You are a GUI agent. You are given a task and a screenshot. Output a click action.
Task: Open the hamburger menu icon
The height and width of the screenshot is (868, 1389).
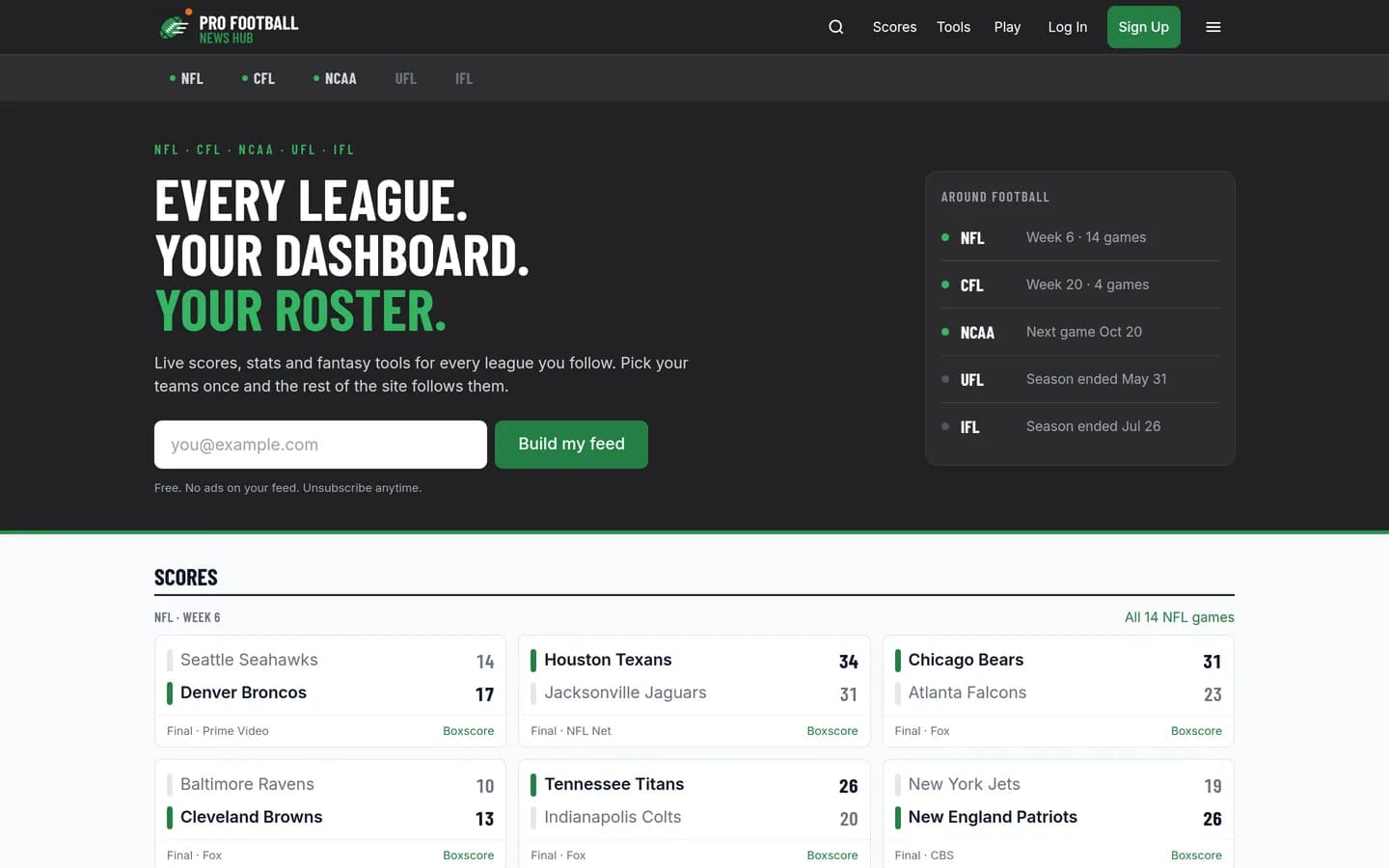click(1213, 27)
